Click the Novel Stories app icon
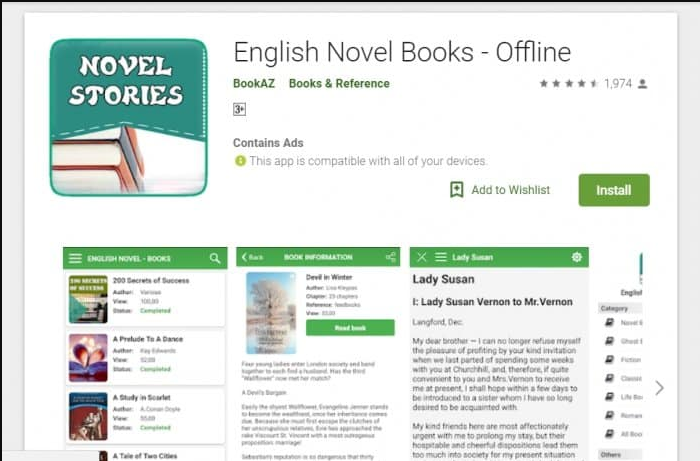This screenshot has width=700, height=461. 129,117
